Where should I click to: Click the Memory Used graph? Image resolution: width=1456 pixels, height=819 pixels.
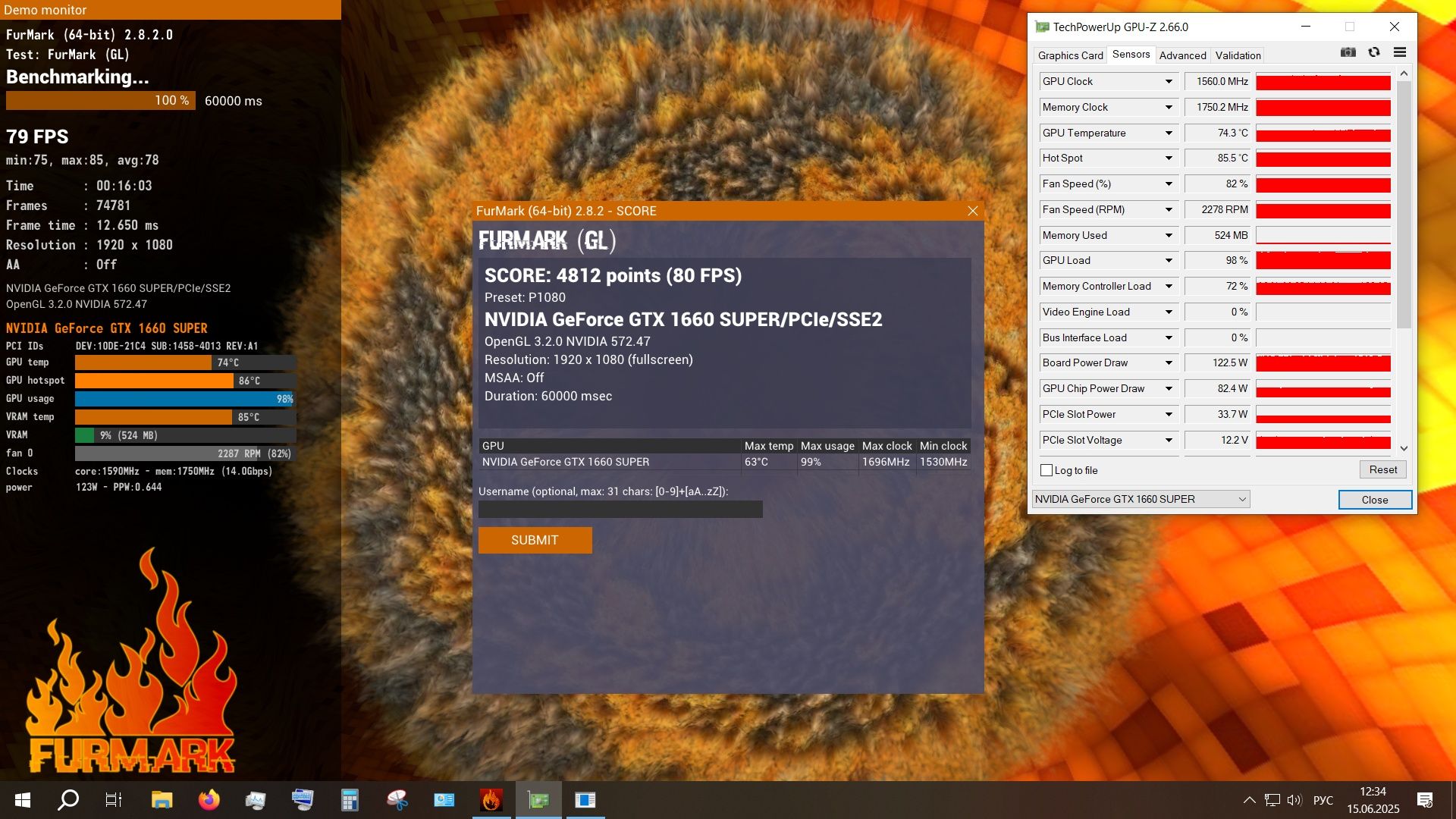[1323, 235]
